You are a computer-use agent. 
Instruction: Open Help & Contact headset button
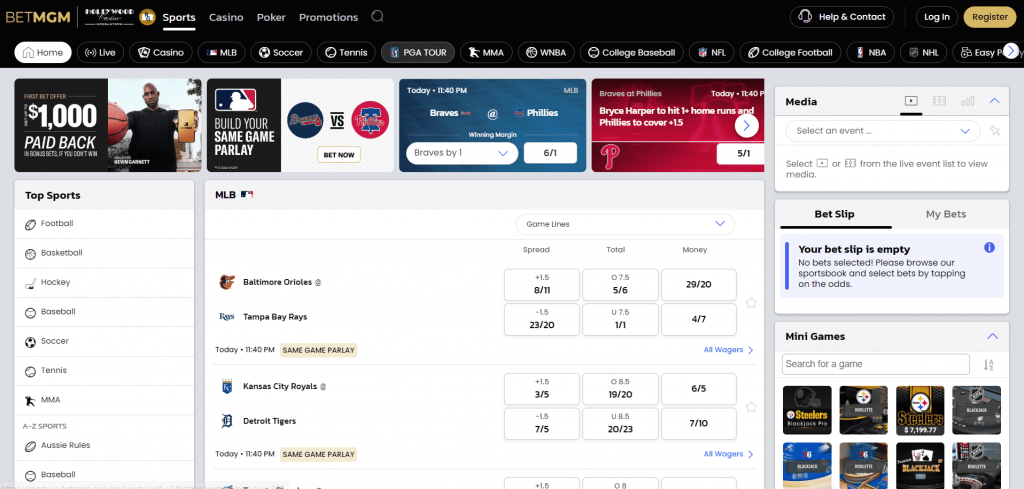[842, 17]
